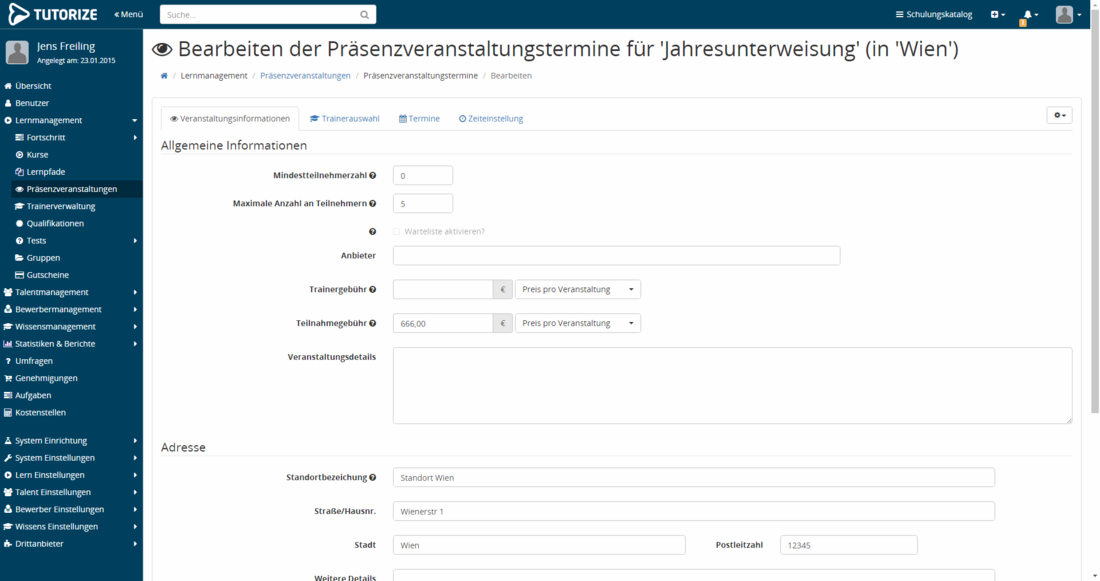
Task: Click the Trainergebühr amount field
Action: pos(443,289)
